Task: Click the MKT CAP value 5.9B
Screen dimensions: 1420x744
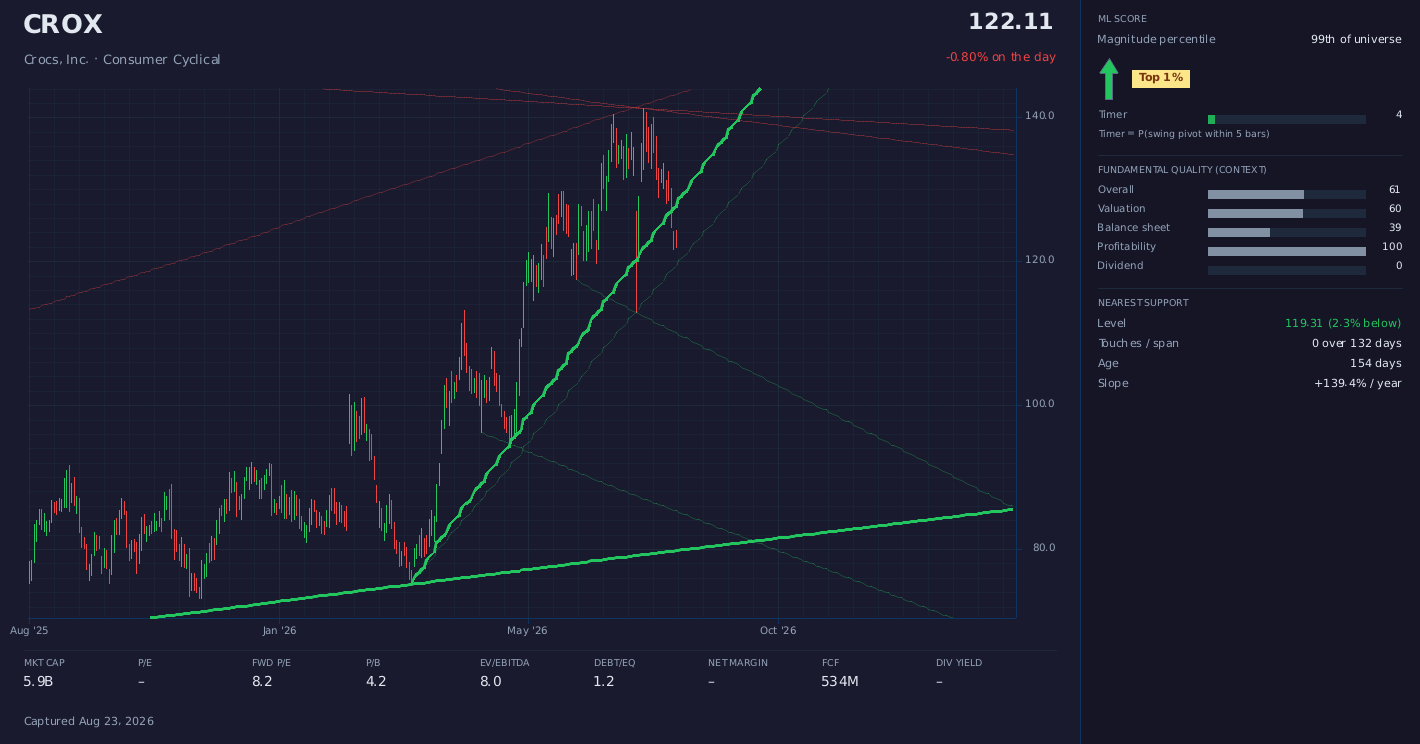Action: click(38, 682)
